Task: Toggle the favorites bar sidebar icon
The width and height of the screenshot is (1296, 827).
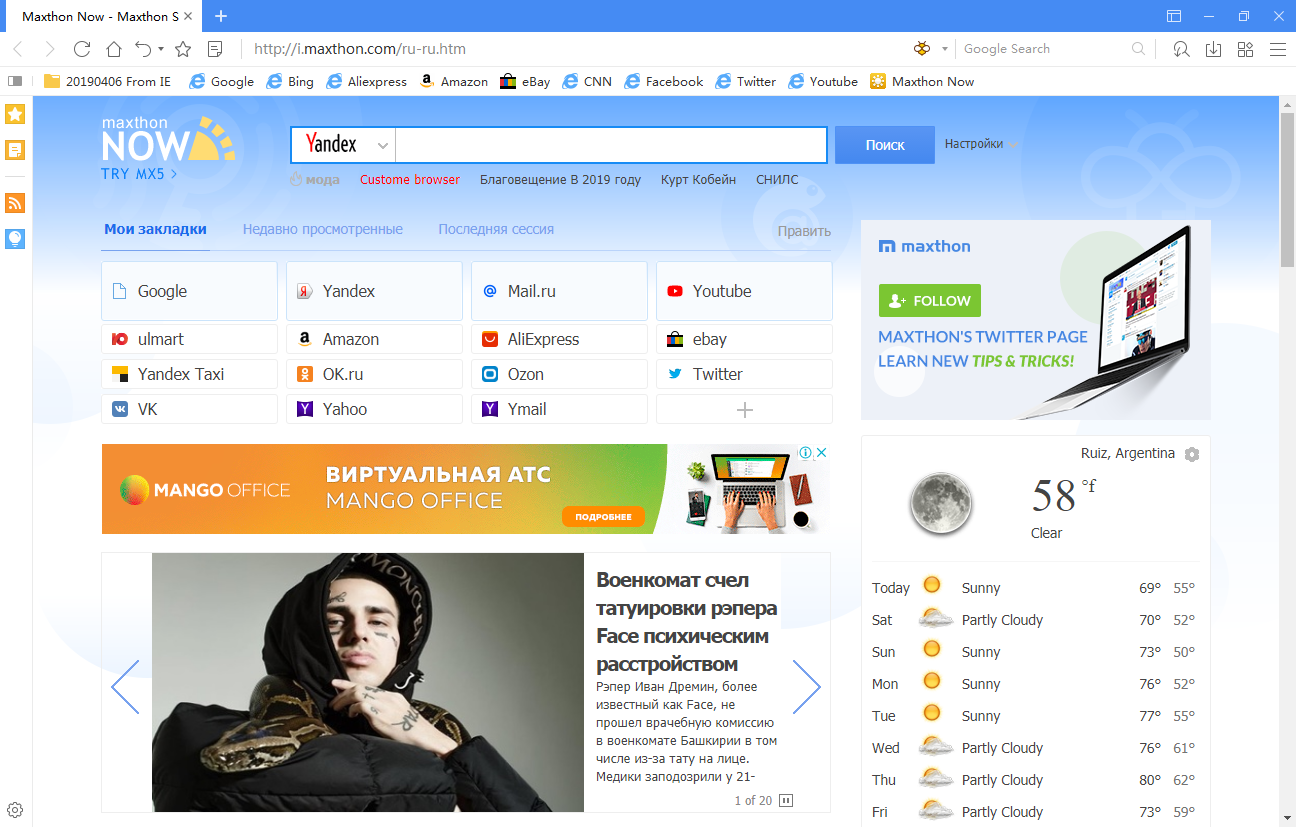Action: click(x=15, y=81)
